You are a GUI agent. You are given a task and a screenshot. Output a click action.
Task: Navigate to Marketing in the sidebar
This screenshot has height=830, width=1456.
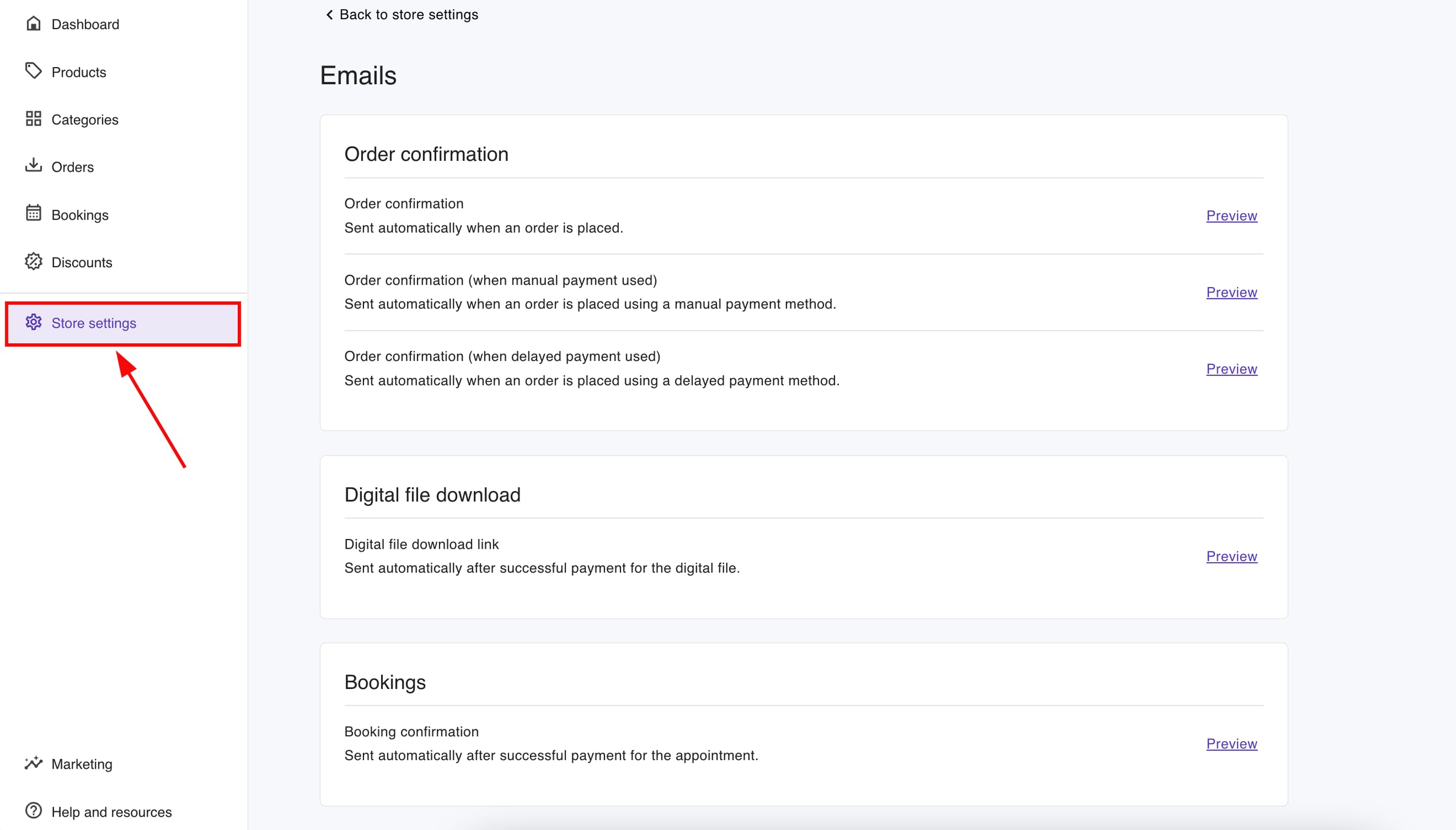coord(82,764)
